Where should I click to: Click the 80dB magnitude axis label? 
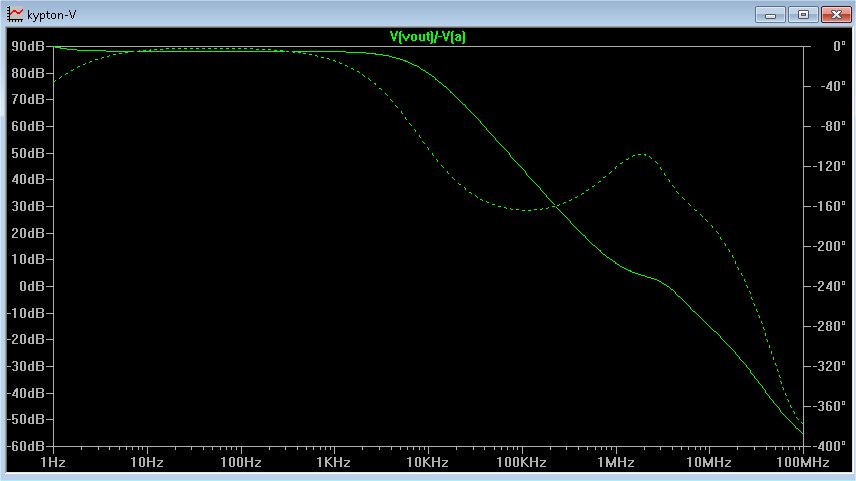pos(28,73)
